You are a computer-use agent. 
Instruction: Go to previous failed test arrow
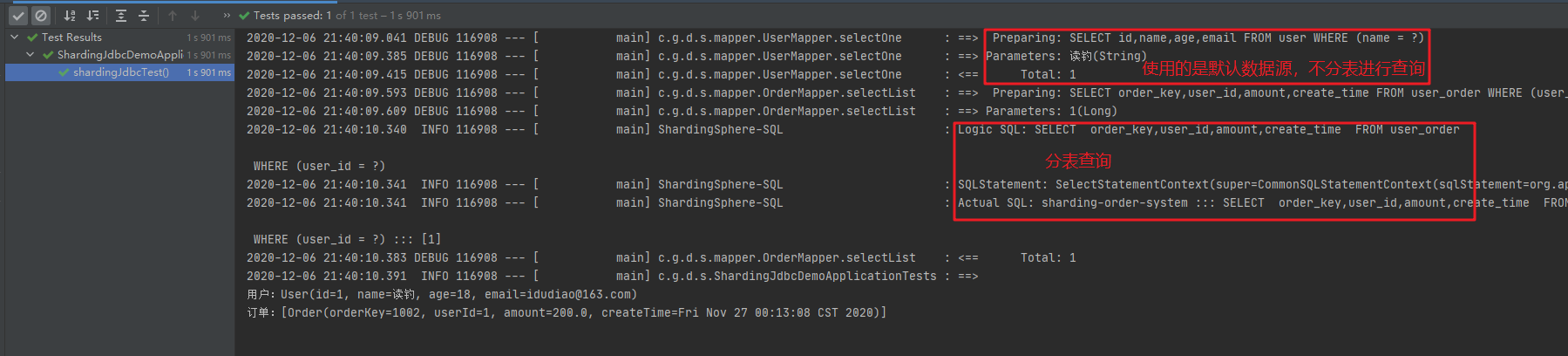[x=173, y=16]
